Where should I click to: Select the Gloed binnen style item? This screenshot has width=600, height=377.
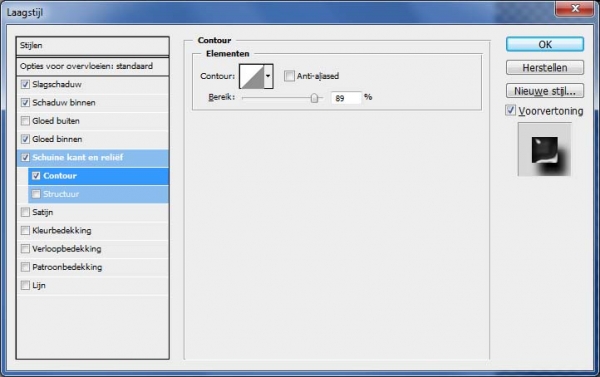point(93,139)
